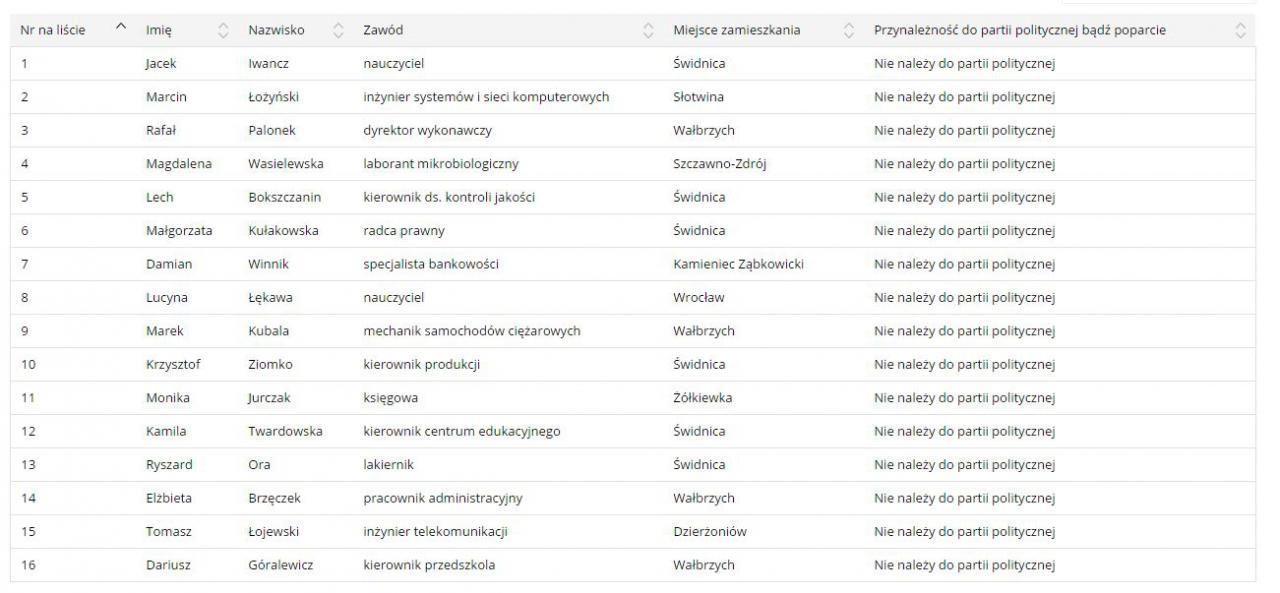Select the Nazwisko column header label
Image resolution: width=1280 pixels, height=593 pixels.
(277, 31)
